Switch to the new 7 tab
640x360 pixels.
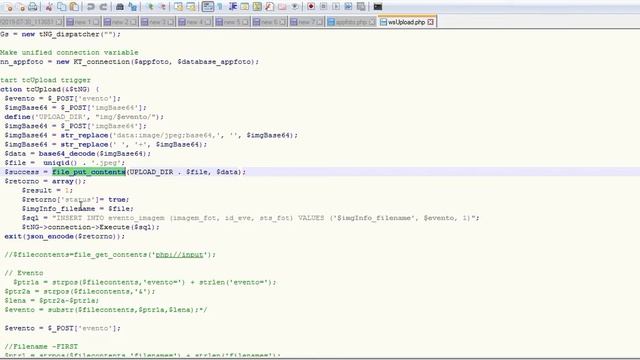pyautogui.click(x=306, y=22)
